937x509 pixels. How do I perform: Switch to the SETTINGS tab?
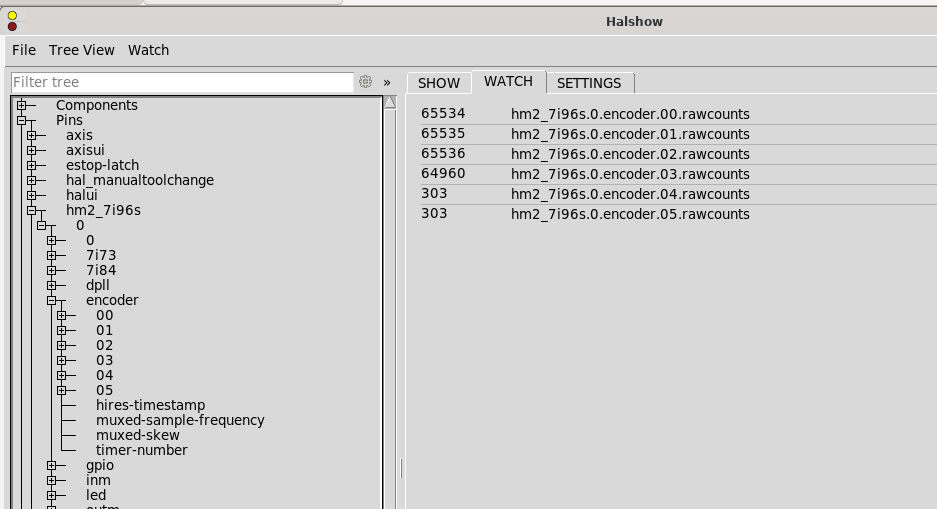coord(589,83)
